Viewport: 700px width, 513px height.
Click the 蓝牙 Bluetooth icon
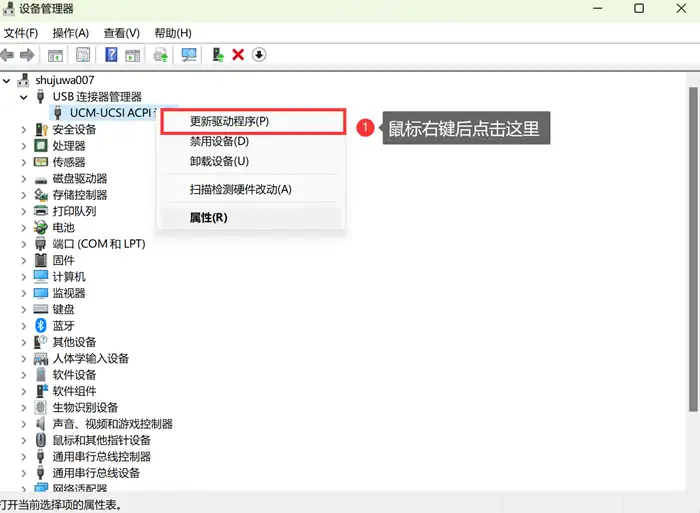41,325
